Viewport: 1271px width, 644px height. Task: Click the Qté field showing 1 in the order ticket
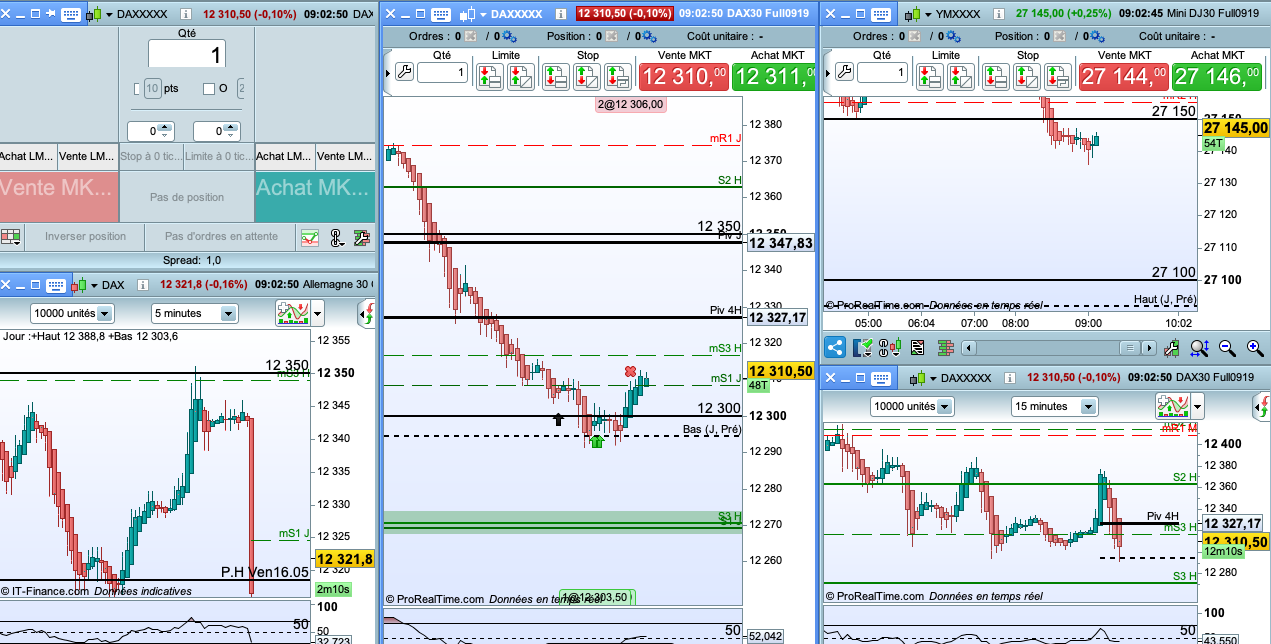pyautogui.click(x=188, y=54)
